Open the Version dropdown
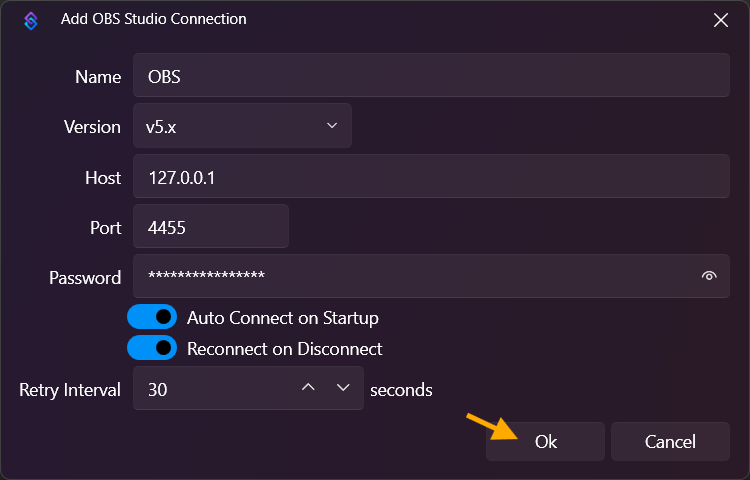This screenshot has width=750, height=480. (242, 126)
